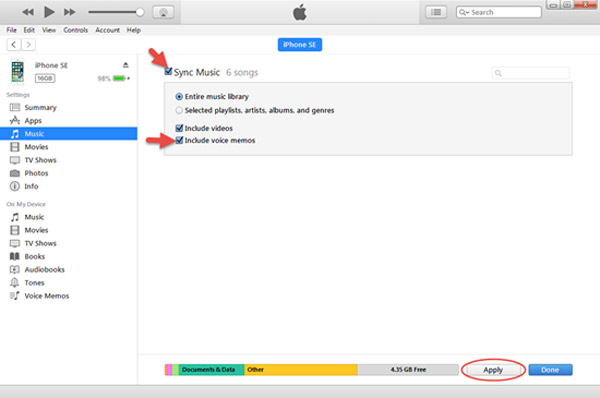Viewport: 600px width, 398px height.
Task: Click the 16GB capacity badge
Action: [45, 78]
